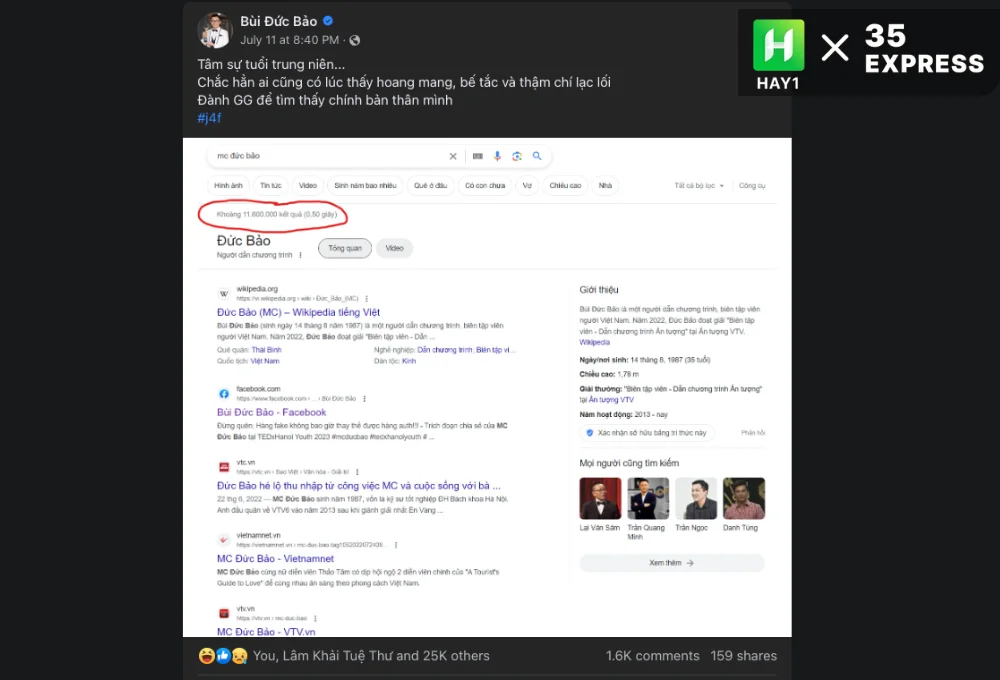Select the Video pill next to Tổng quan

click(394, 248)
